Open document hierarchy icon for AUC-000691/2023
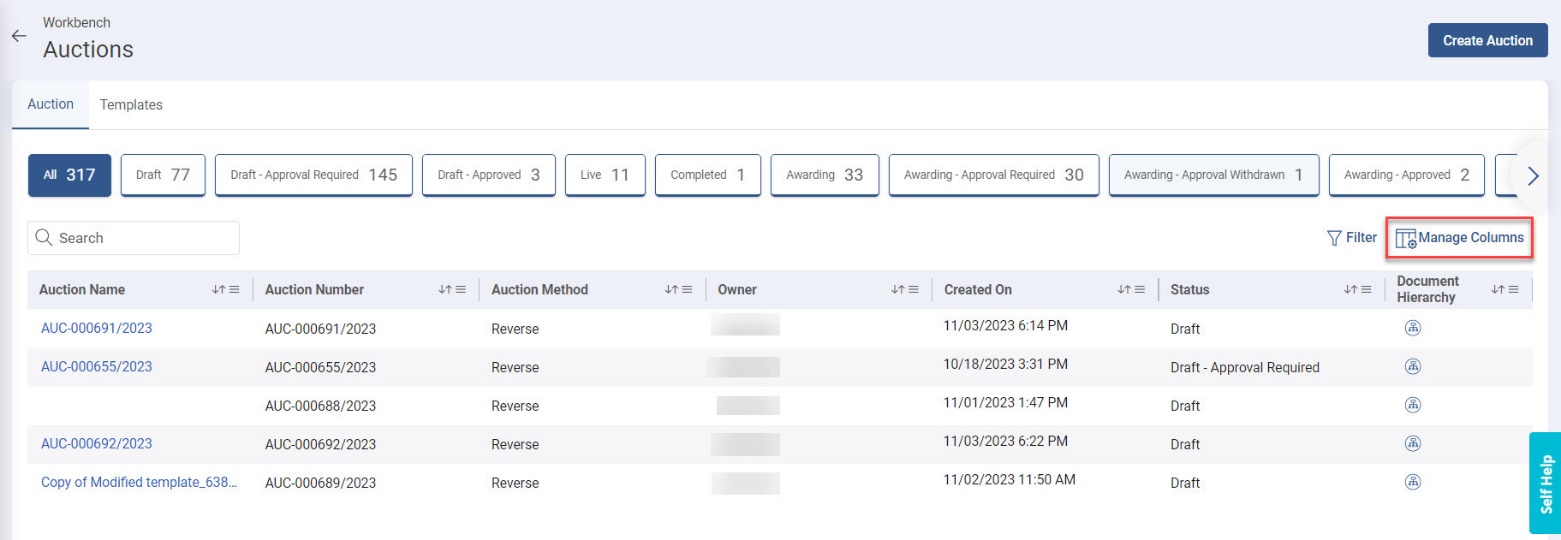1561x540 pixels. pos(1413,328)
